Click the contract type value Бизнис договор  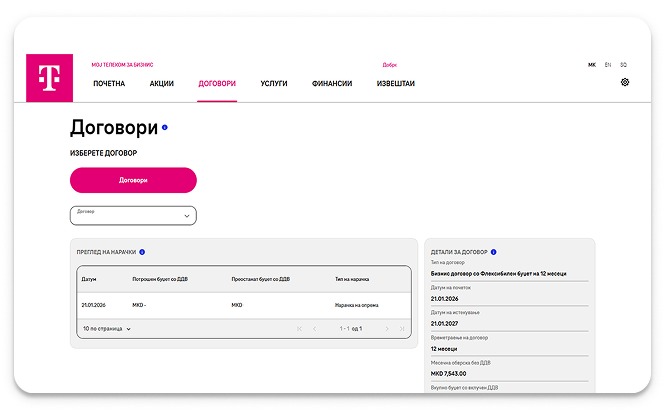point(498,274)
